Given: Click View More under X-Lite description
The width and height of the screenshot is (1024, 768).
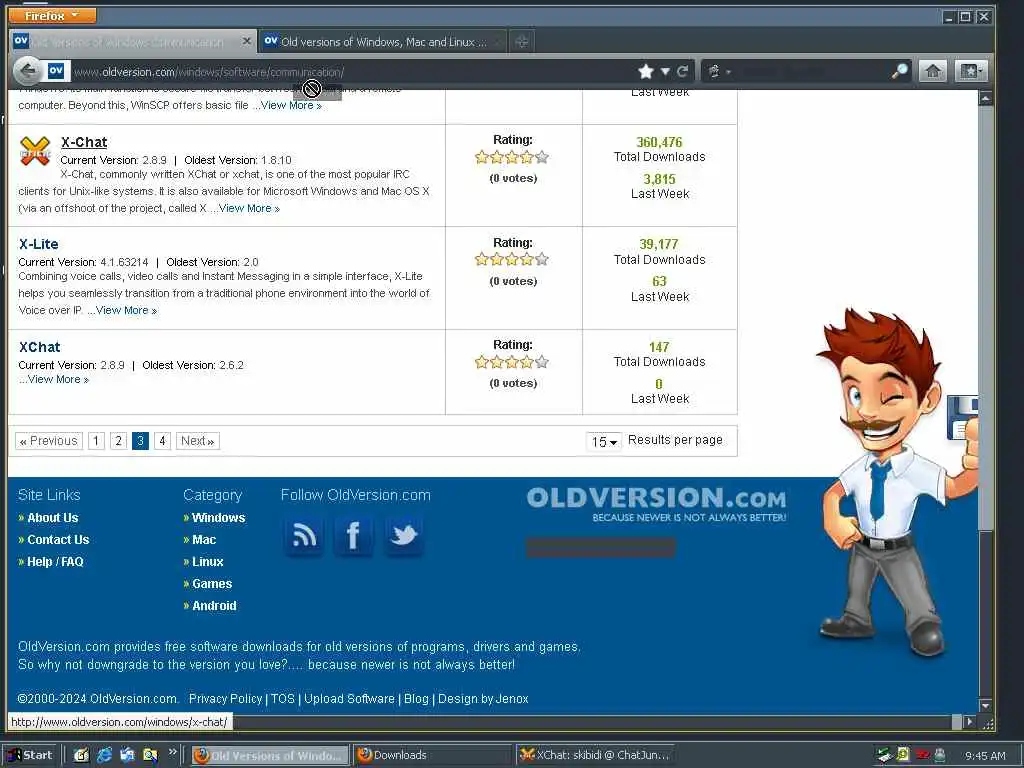Looking at the screenshot, I should point(126,310).
